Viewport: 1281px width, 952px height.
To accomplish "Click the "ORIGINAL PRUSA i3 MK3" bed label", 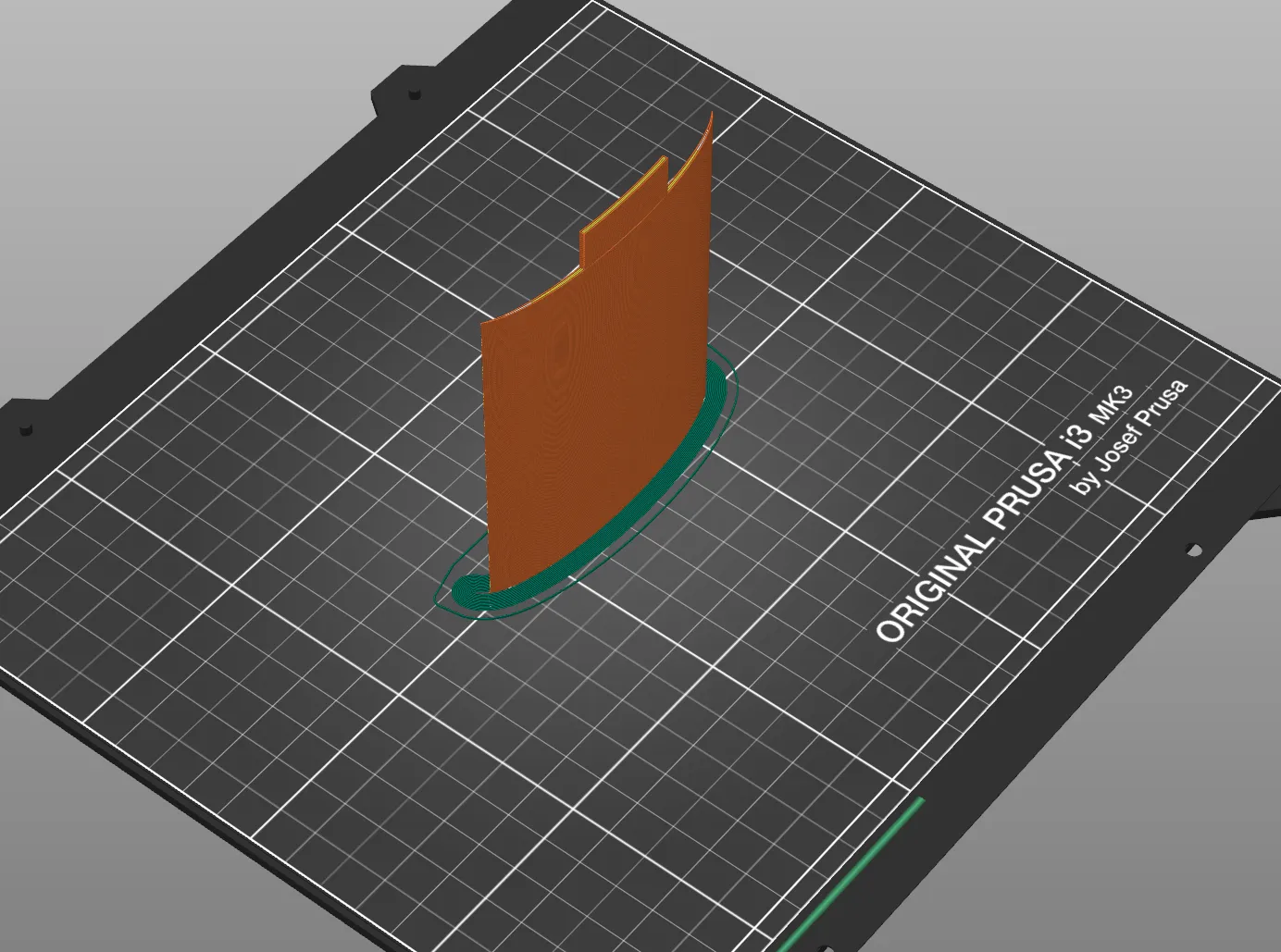I will tap(1005, 514).
